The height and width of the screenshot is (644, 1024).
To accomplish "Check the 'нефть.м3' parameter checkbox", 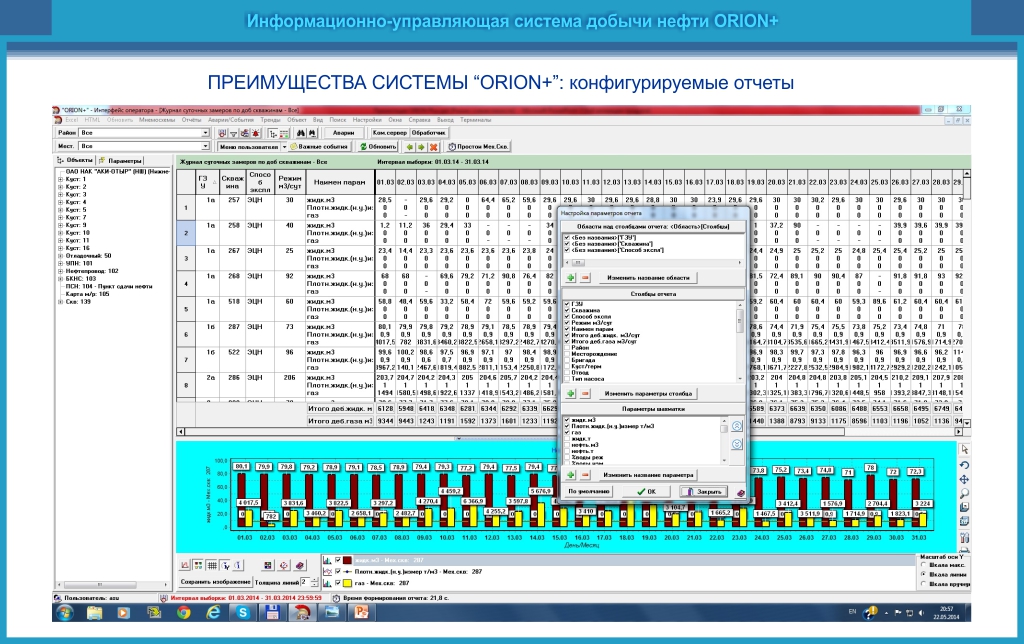I will [567, 445].
